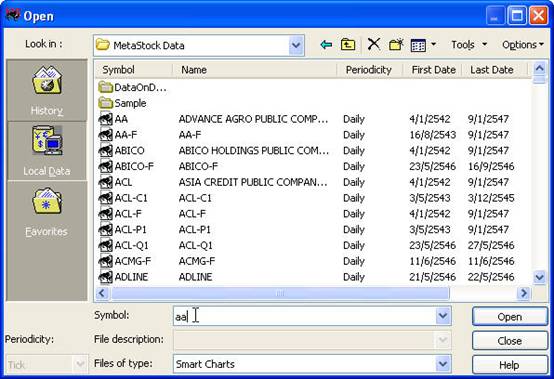The image size is (554, 379).
Task: Select the Local Data shortcut
Action: [47, 151]
